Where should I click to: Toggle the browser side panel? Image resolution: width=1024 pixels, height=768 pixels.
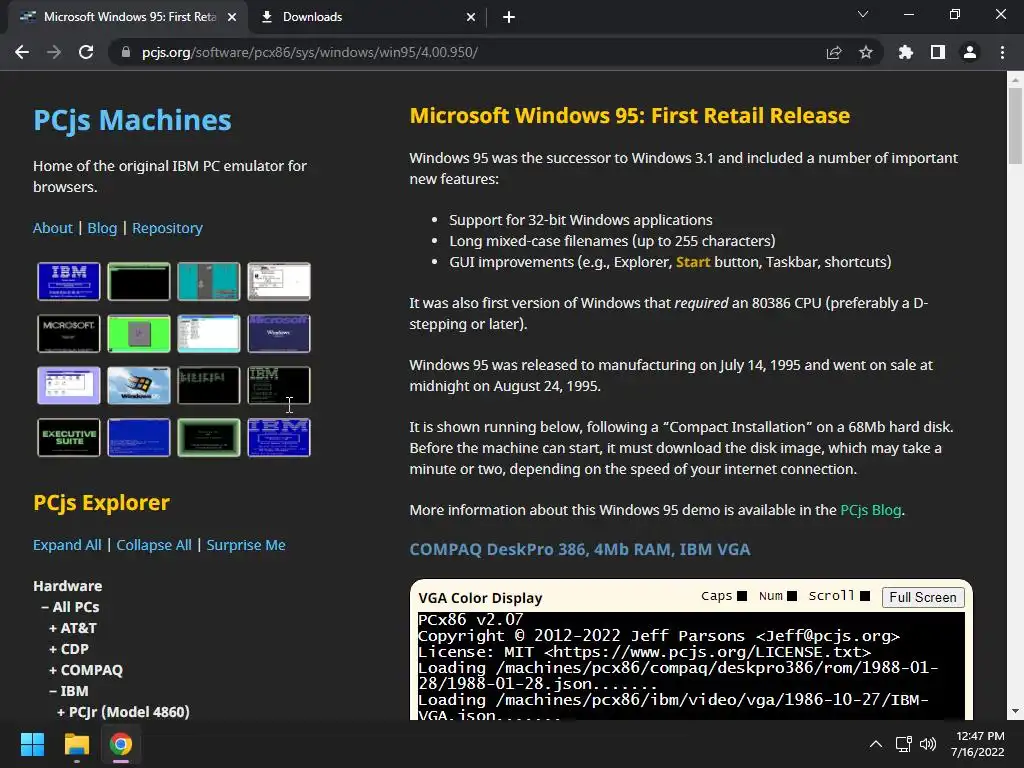point(938,52)
